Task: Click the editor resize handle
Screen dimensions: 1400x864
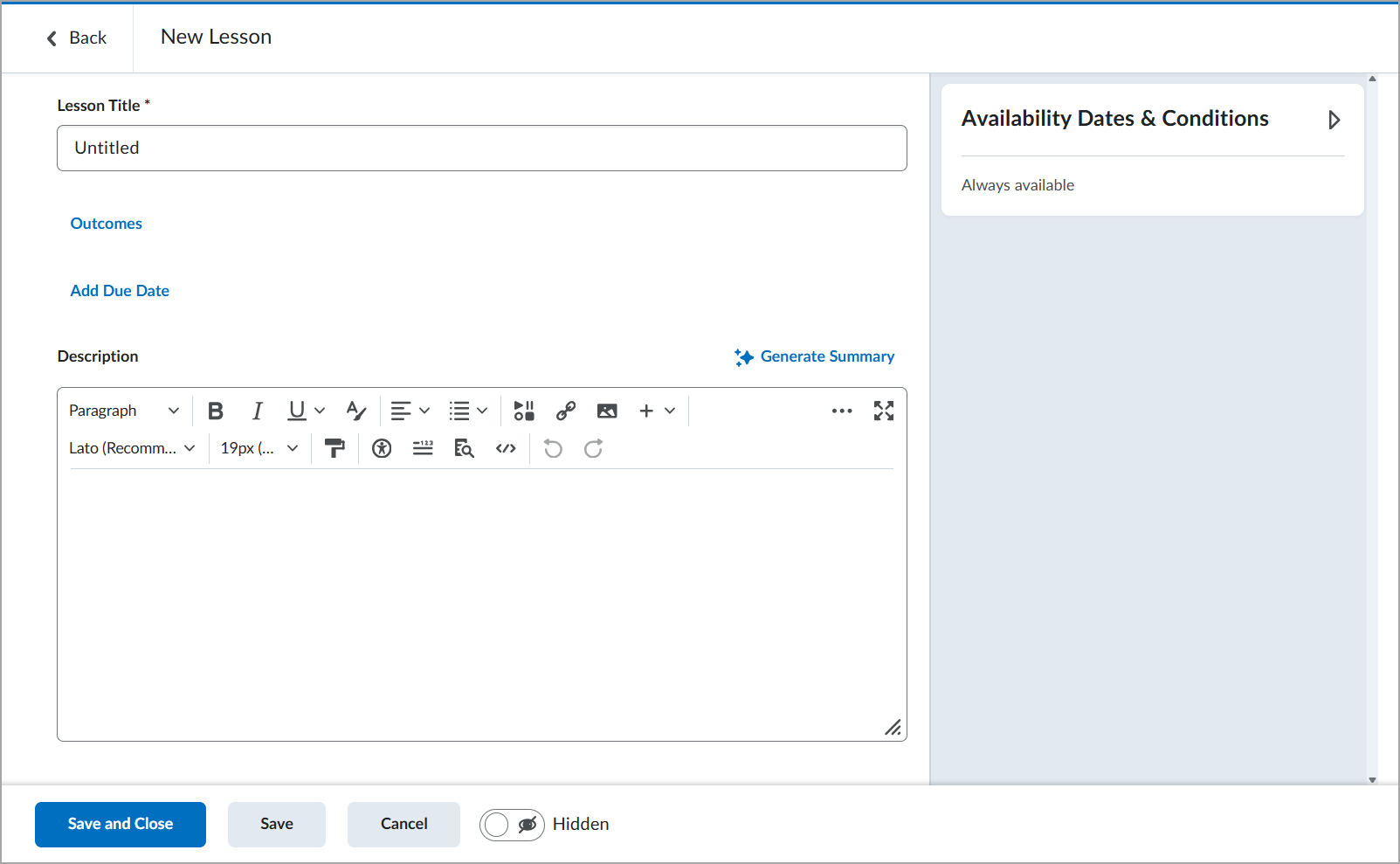Action: click(893, 728)
